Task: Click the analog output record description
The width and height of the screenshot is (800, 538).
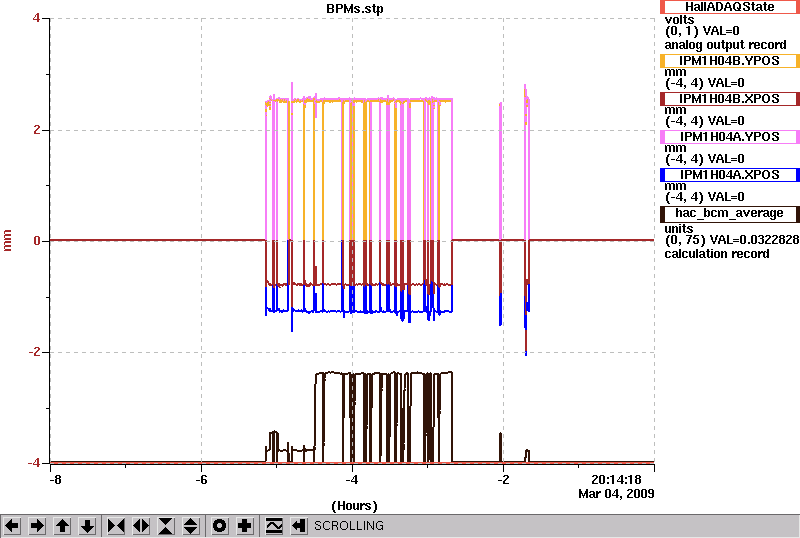Action: click(725, 45)
